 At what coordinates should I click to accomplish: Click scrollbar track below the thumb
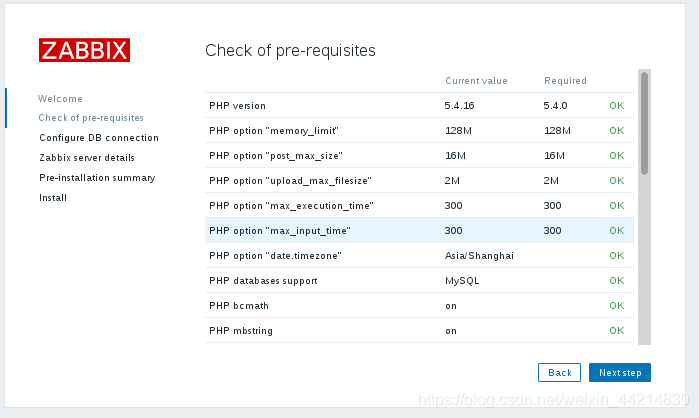point(644,259)
